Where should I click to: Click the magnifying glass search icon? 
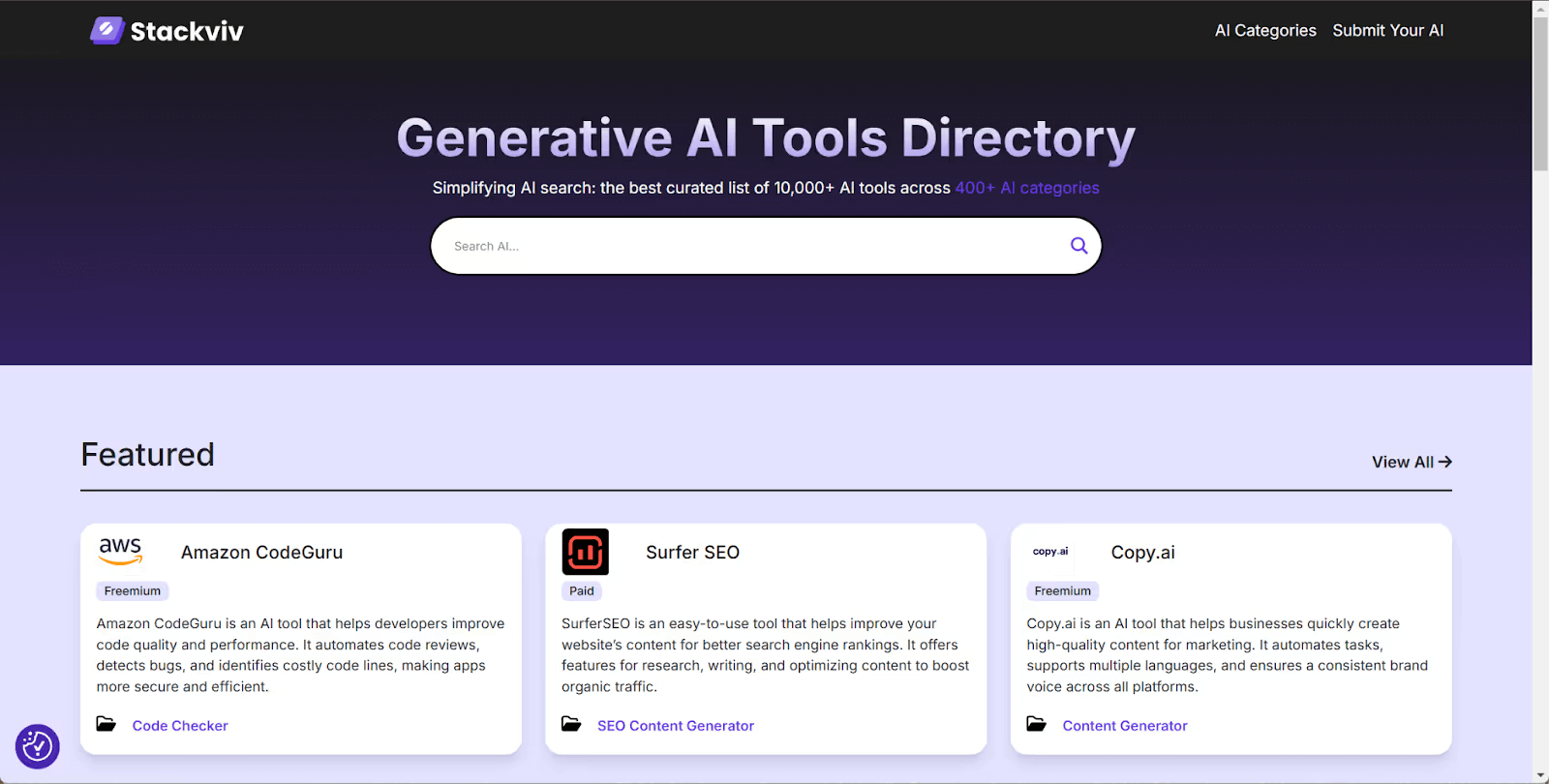coord(1078,246)
